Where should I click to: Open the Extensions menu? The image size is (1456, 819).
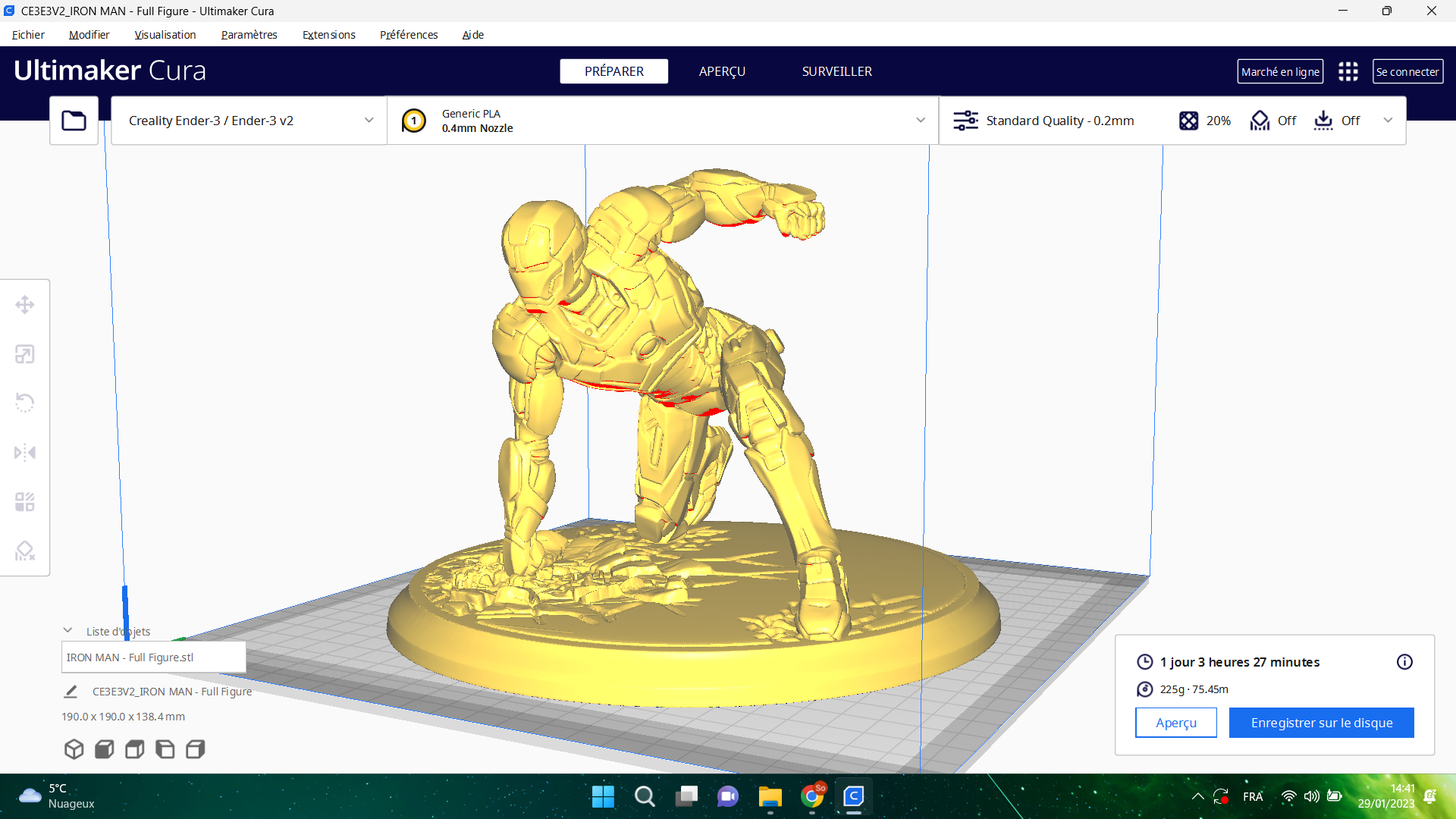pyautogui.click(x=328, y=35)
